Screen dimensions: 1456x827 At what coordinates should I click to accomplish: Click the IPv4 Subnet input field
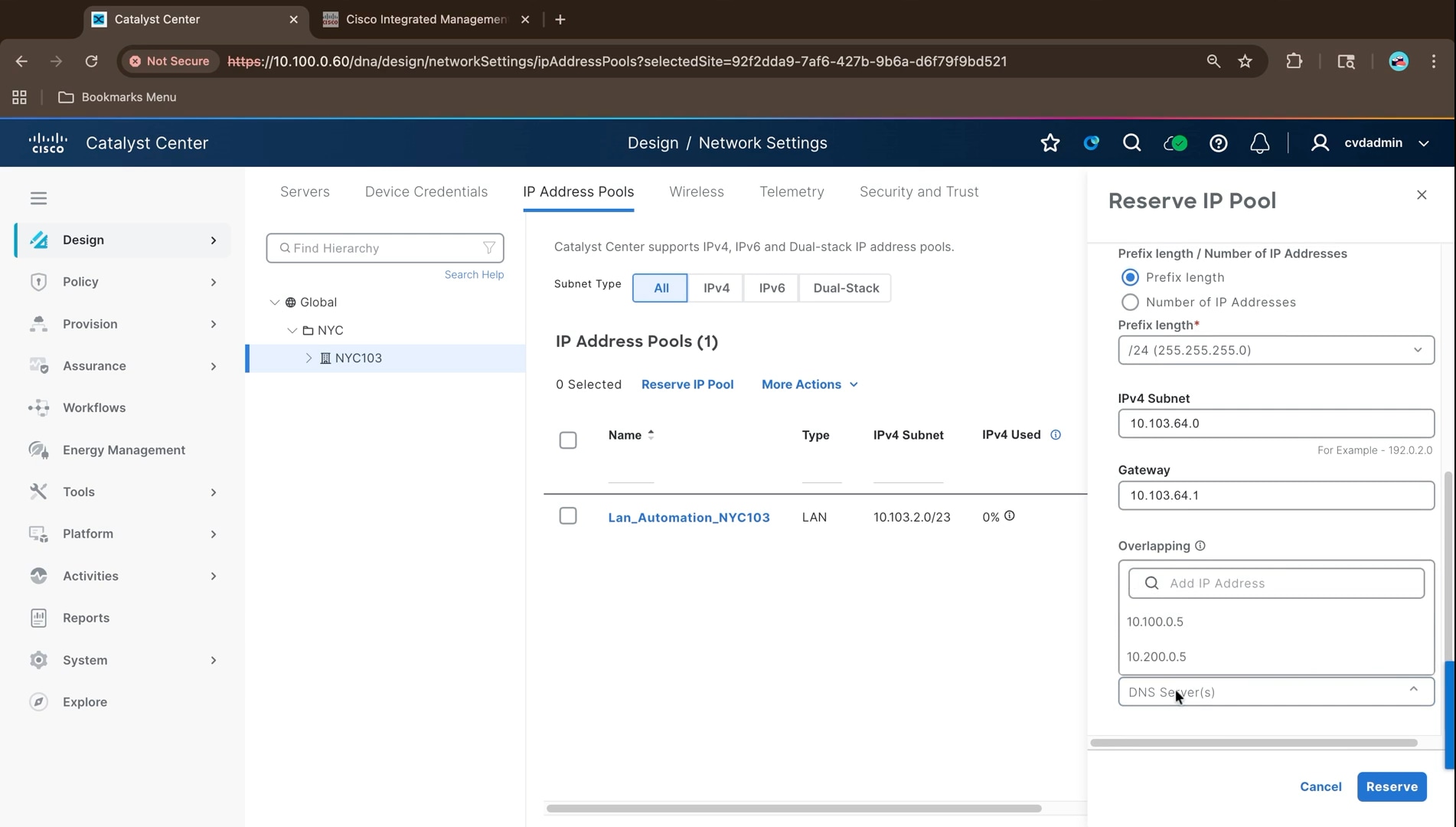(x=1276, y=423)
